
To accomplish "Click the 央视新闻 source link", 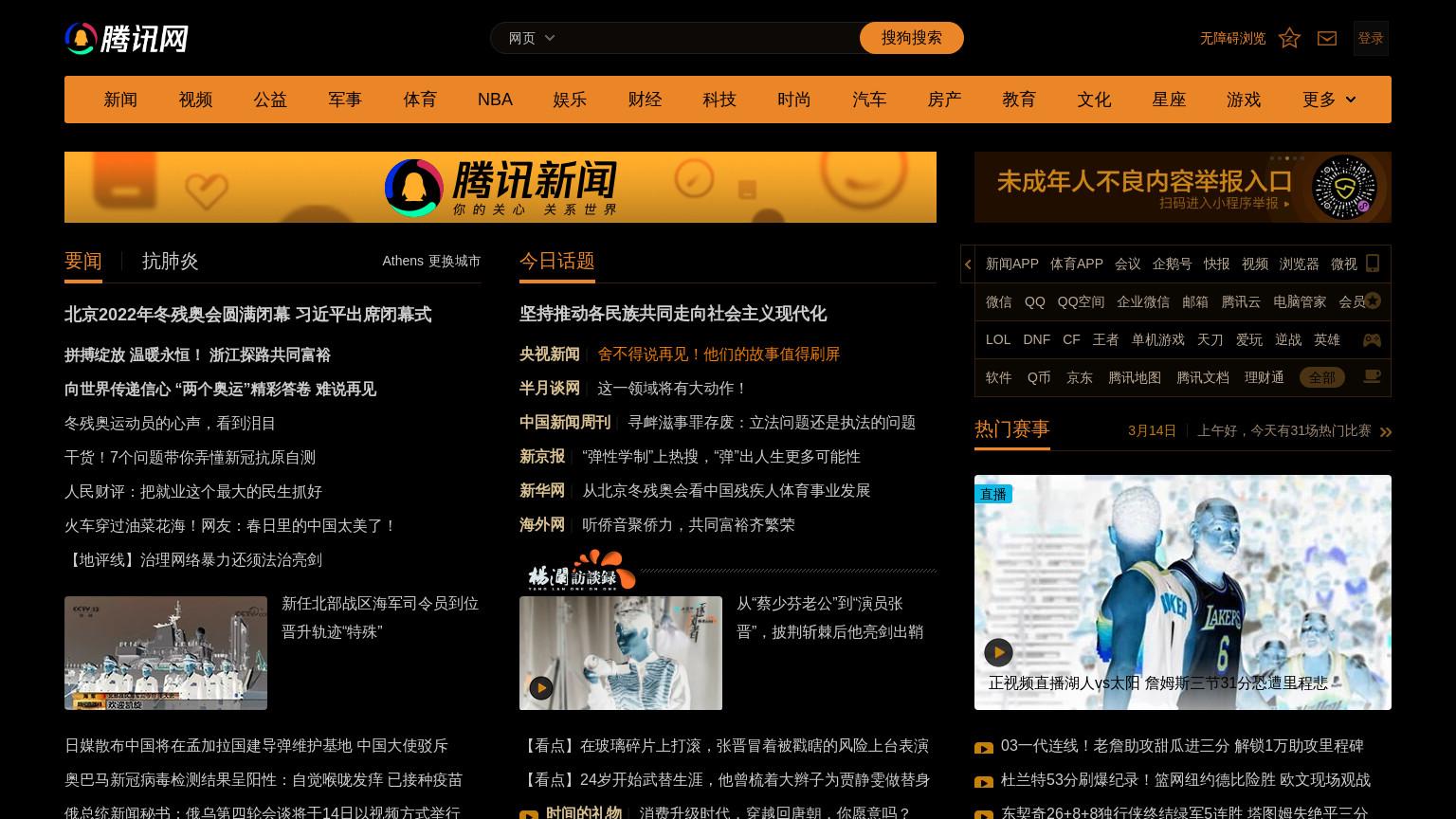I will [550, 354].
